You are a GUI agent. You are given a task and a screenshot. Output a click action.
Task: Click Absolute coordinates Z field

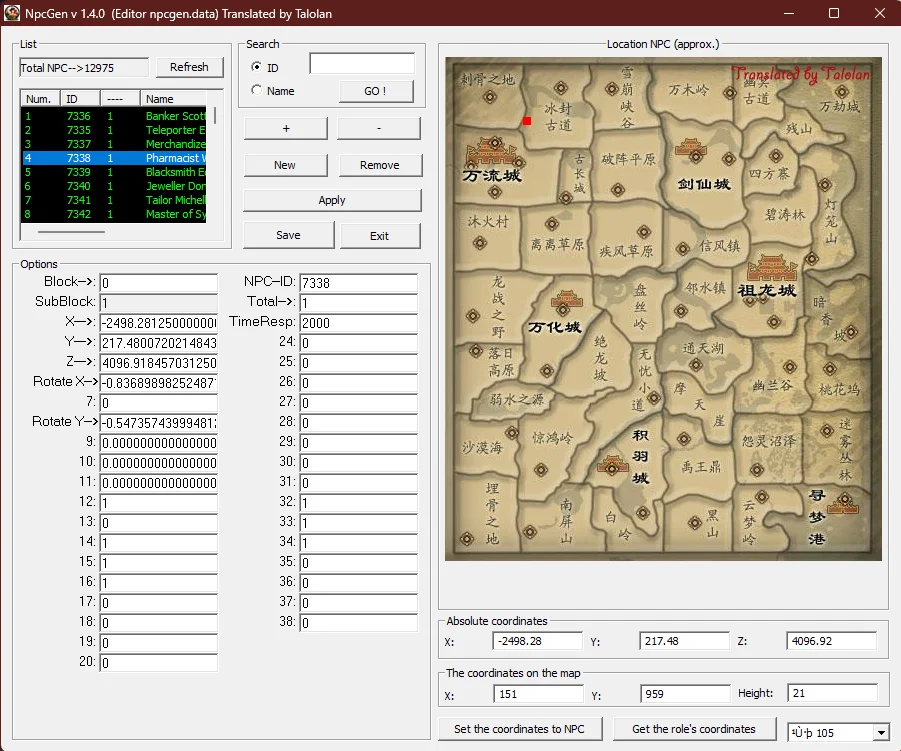(x=831, y=641)
